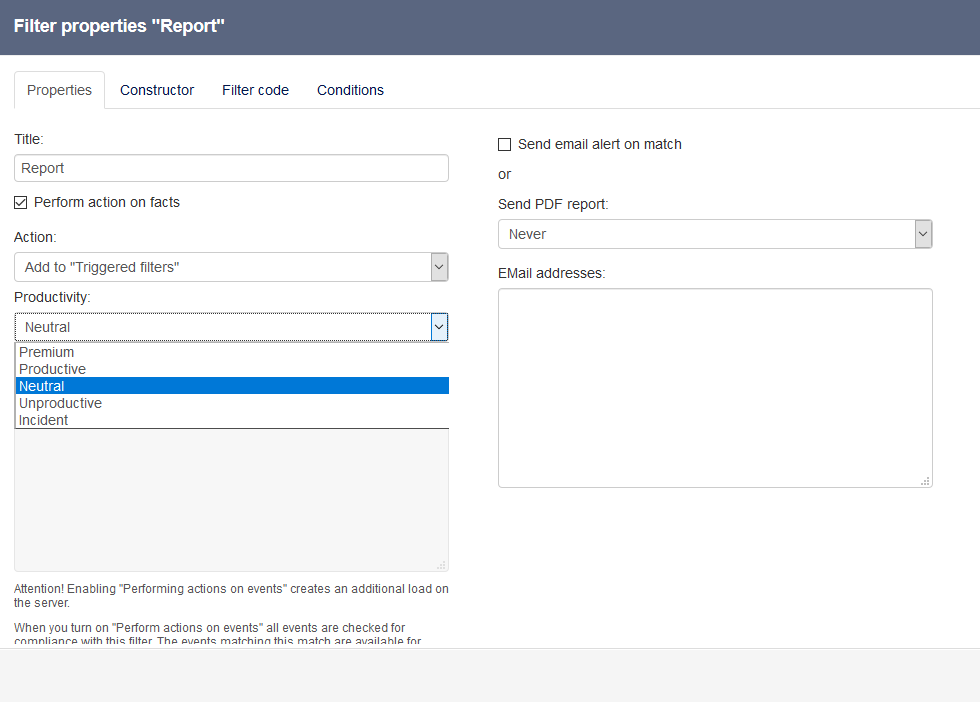The height and width of the screenshot is (702, 980).
Task: Select the highlighted Neutral option
Action: (42, 386)
